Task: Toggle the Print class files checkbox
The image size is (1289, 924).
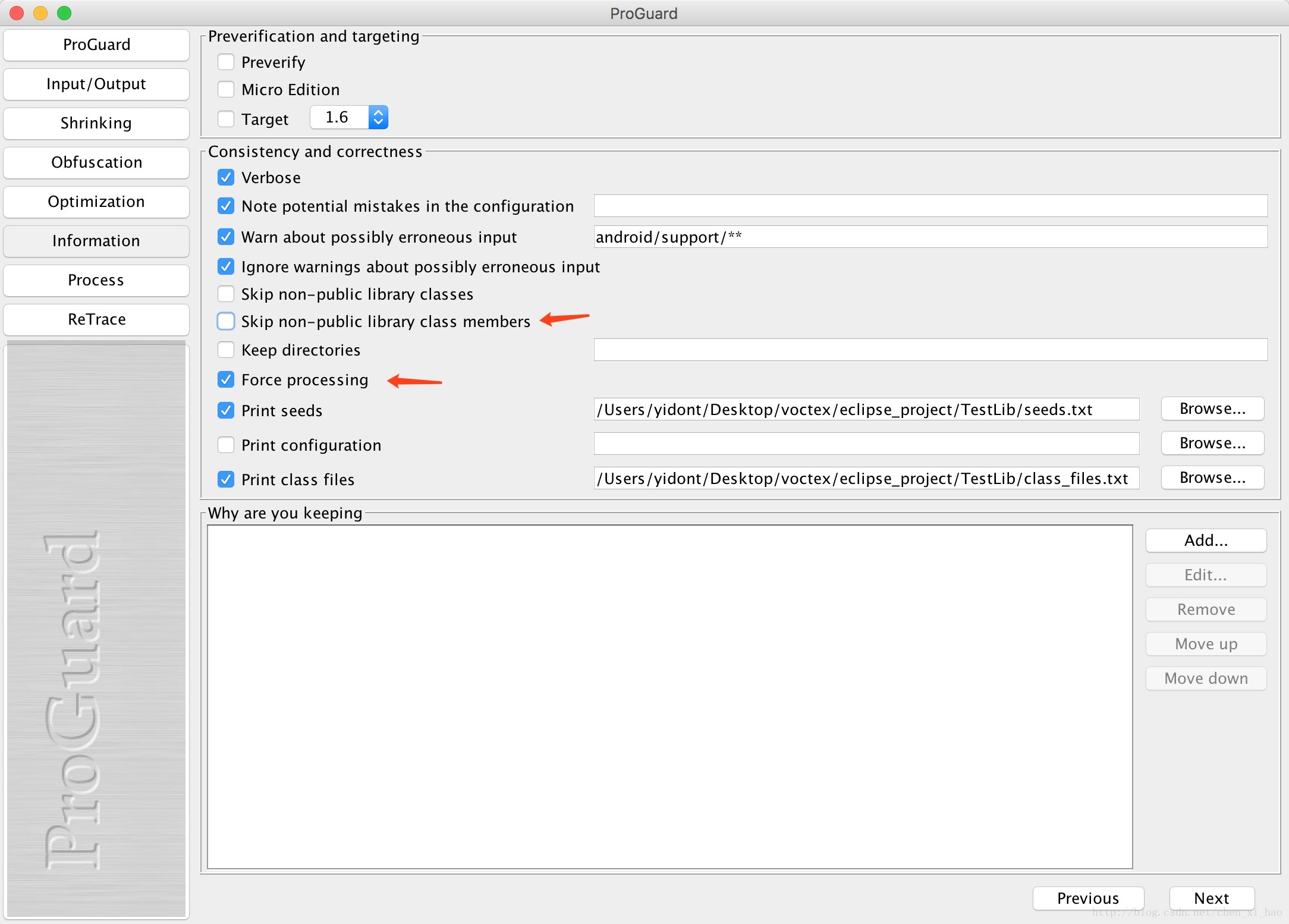Action: coord(226,479)
